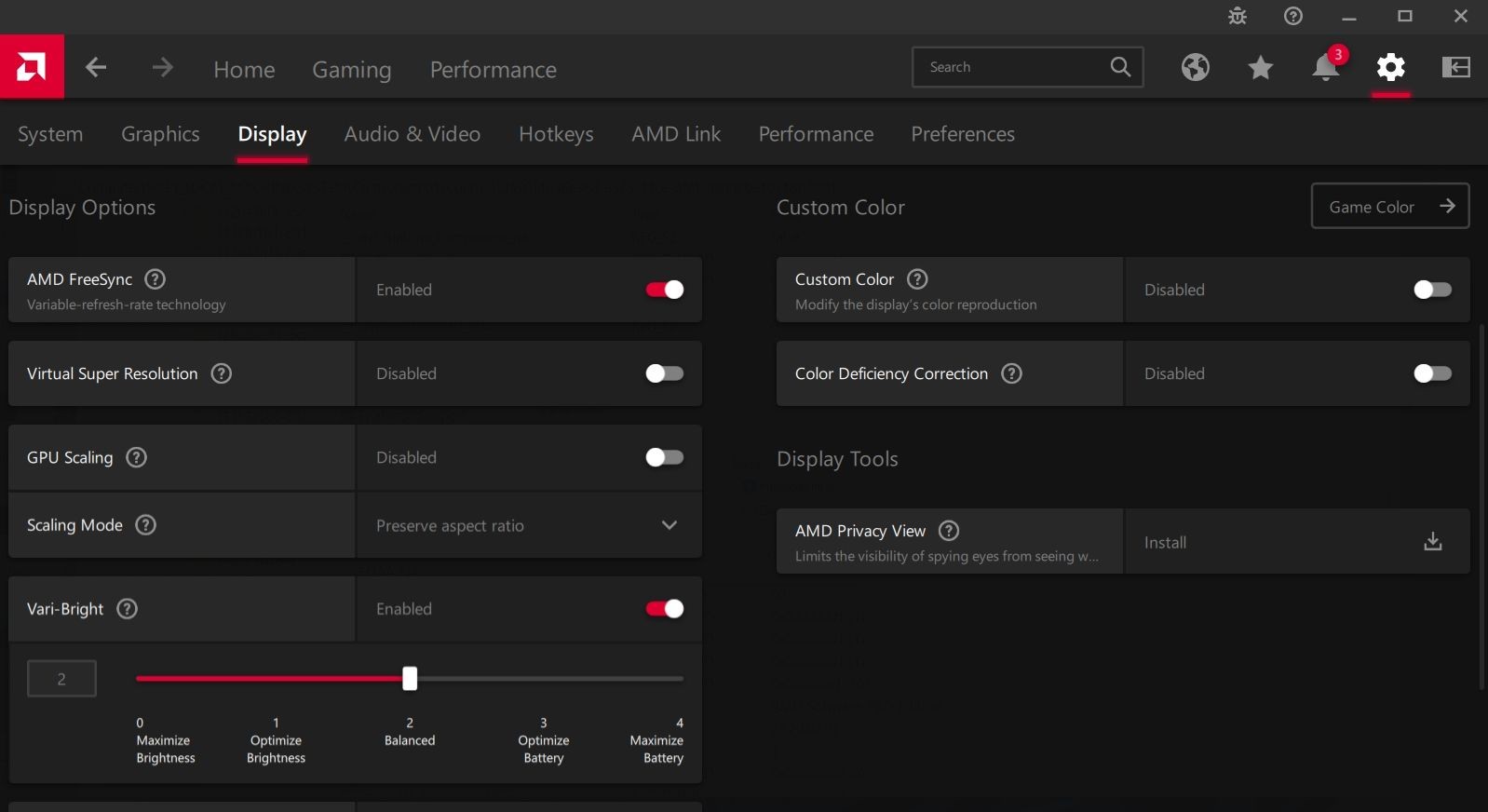Switch to the settings Performance tab
Screen dimensions: 1488x812
816,134
